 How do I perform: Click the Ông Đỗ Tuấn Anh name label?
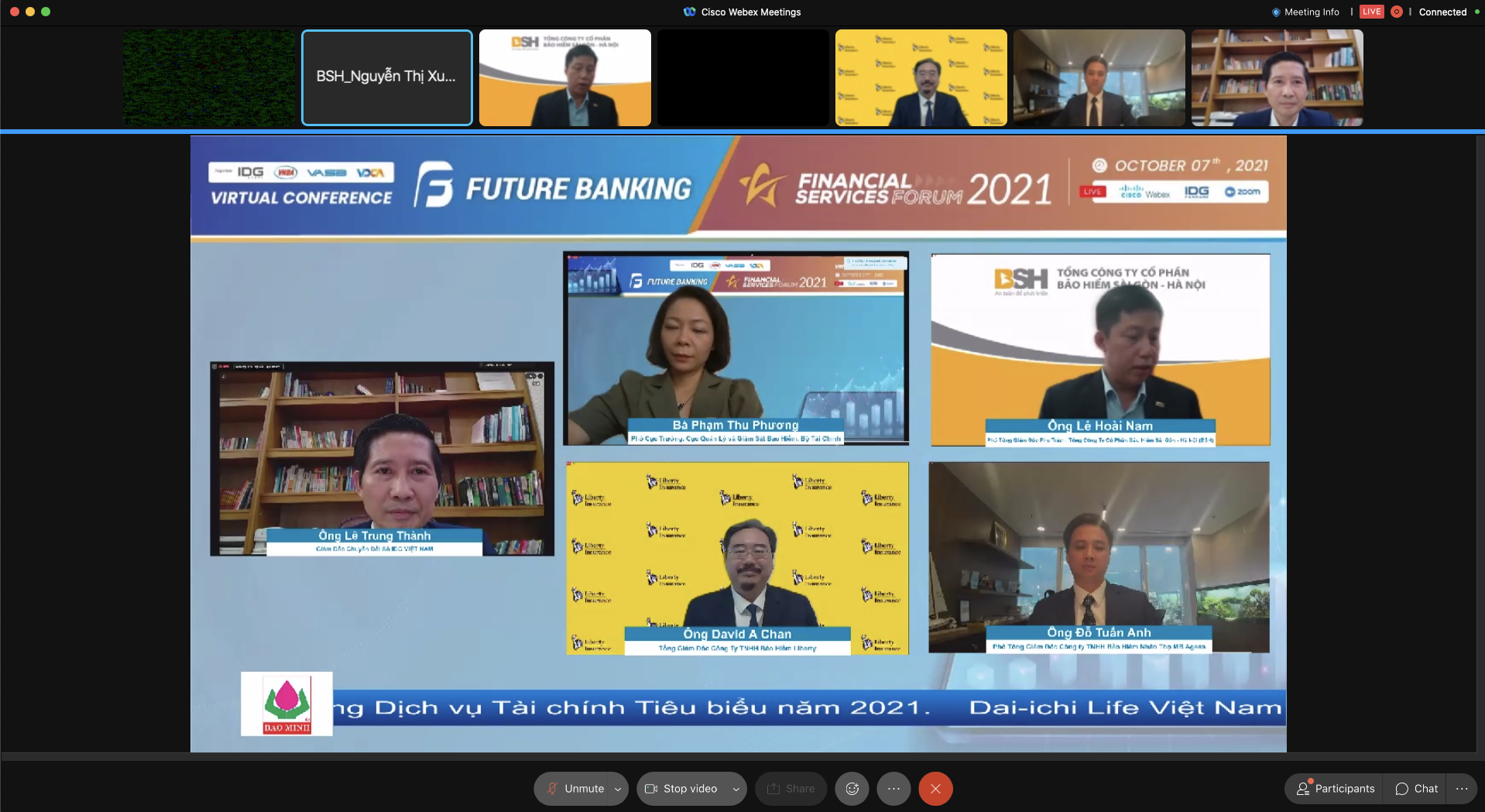coord(1099,632)
